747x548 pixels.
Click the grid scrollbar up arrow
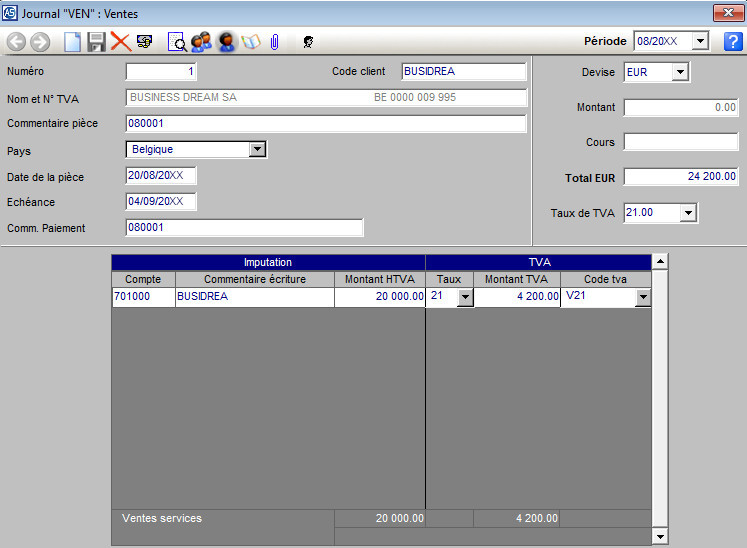pos(659,262)
